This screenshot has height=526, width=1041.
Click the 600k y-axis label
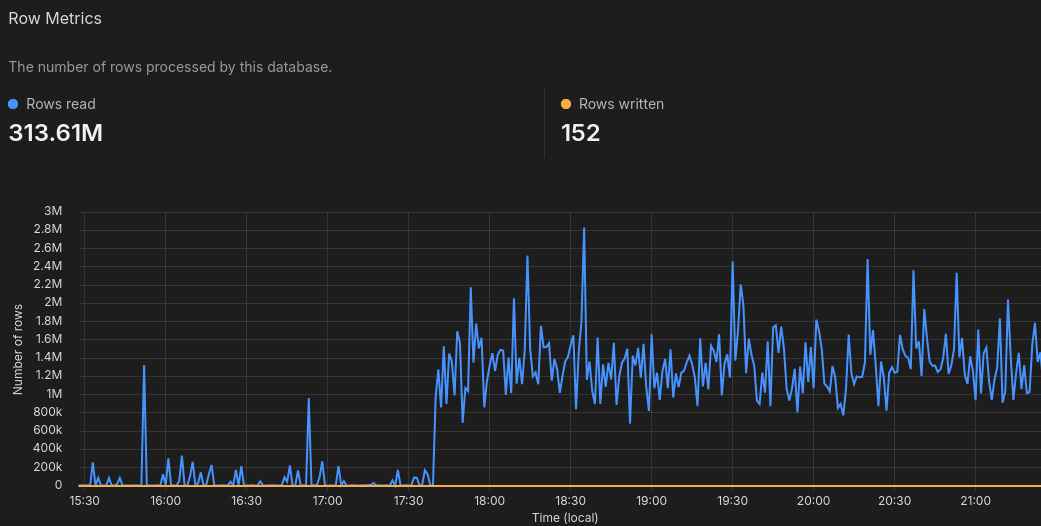coord(48,430)
